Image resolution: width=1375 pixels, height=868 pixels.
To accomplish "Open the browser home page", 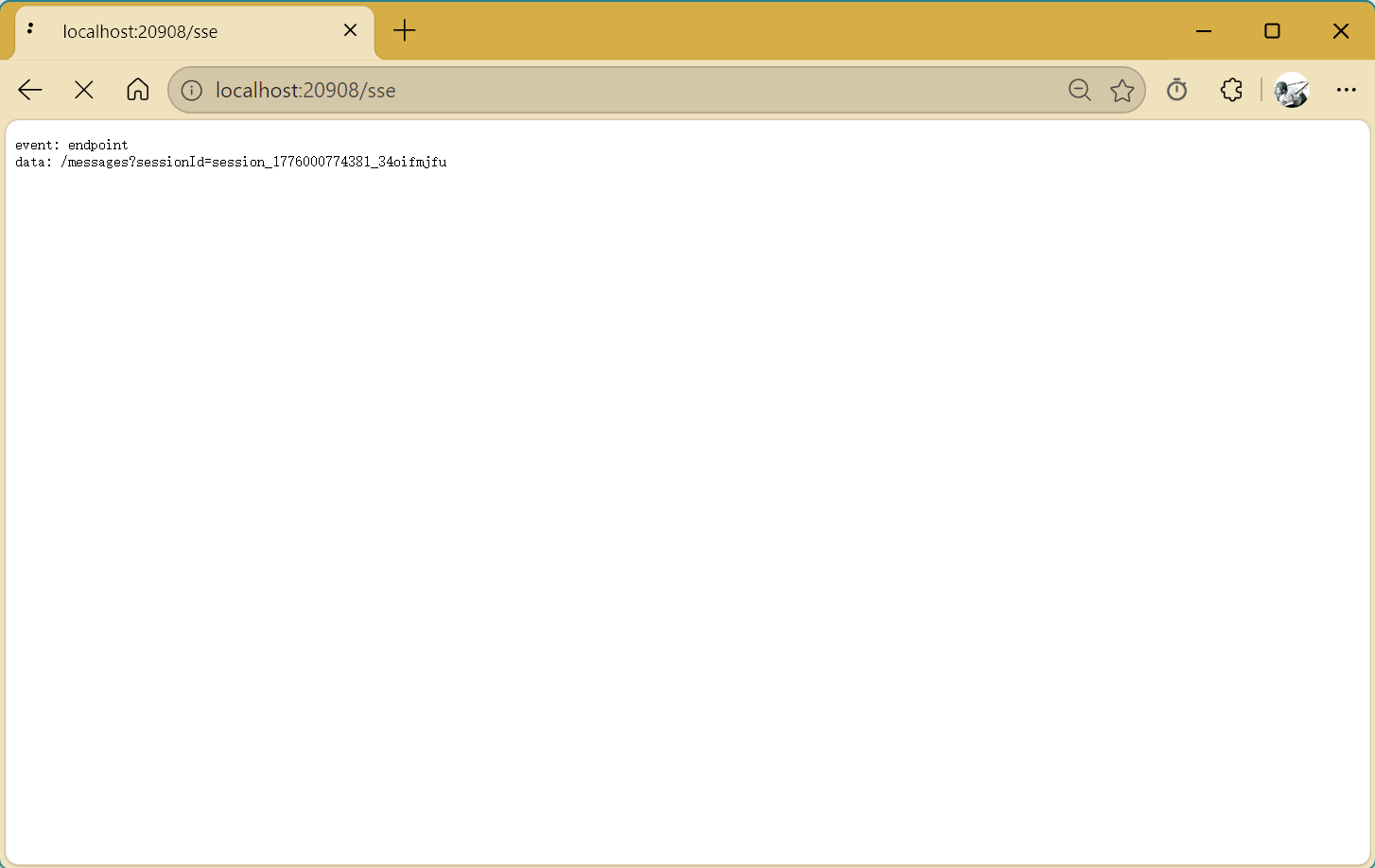I will pyautogui.click(x=138, y=90).
